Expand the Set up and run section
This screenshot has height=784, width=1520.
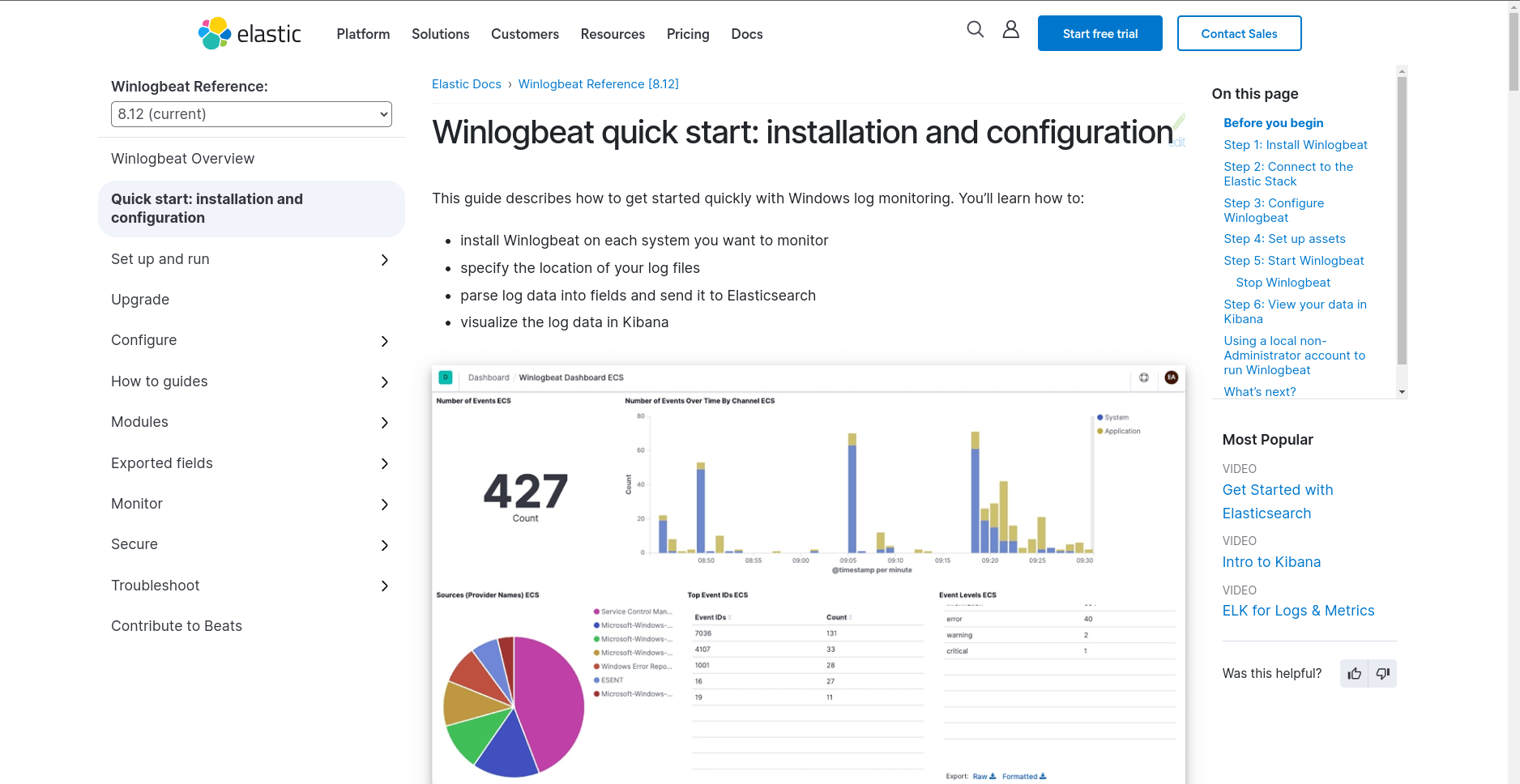(x=384, y=260)
